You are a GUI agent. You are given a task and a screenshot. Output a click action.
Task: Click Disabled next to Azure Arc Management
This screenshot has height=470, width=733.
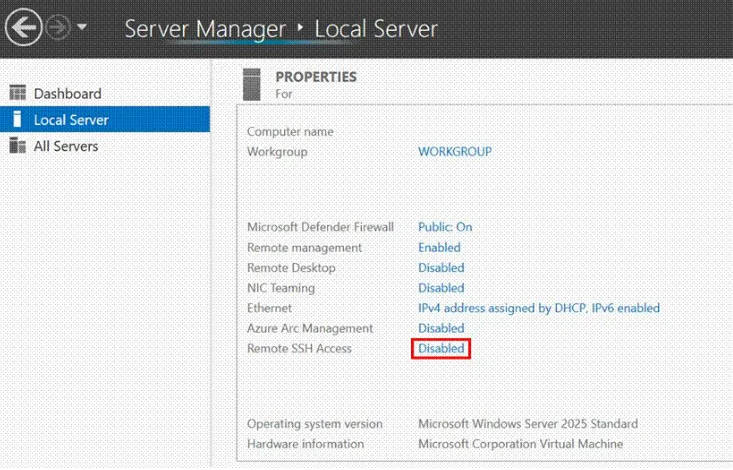(441, 328)
